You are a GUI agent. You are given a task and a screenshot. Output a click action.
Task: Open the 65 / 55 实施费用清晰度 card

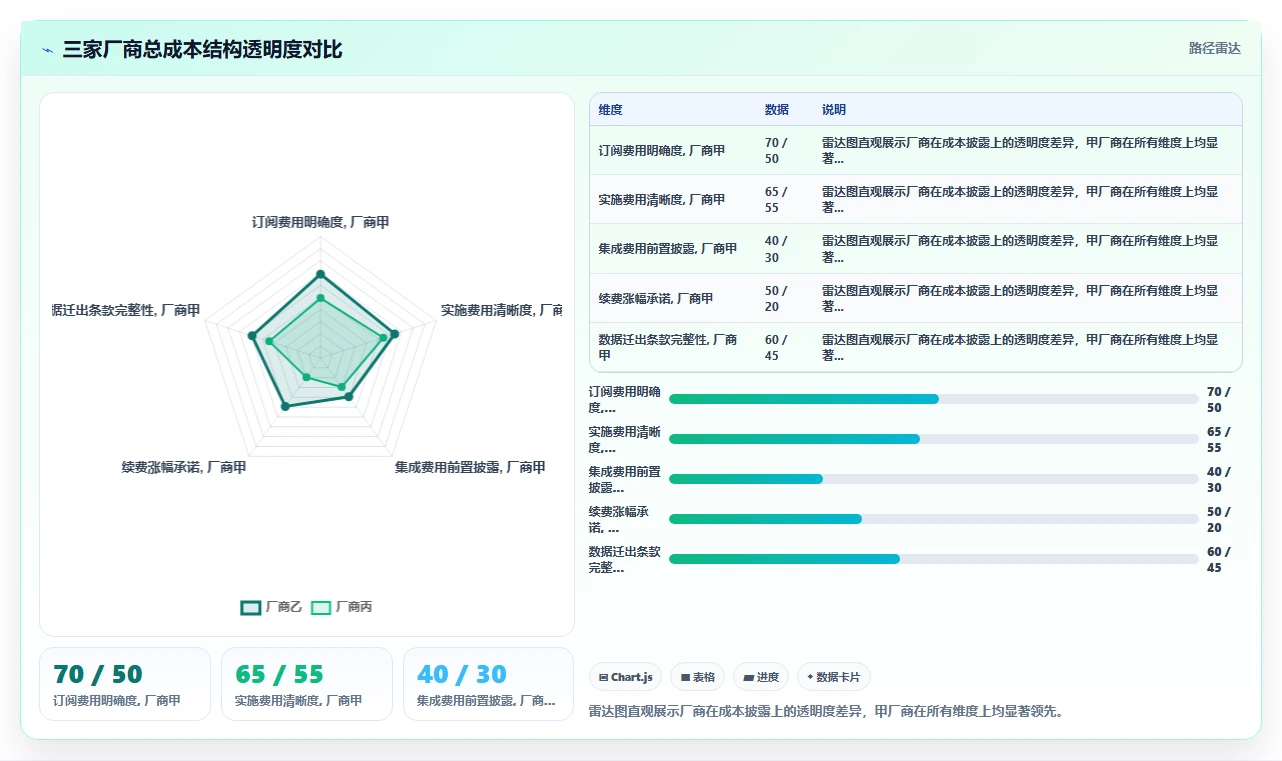pyautogui.click(x=307, y=684)
